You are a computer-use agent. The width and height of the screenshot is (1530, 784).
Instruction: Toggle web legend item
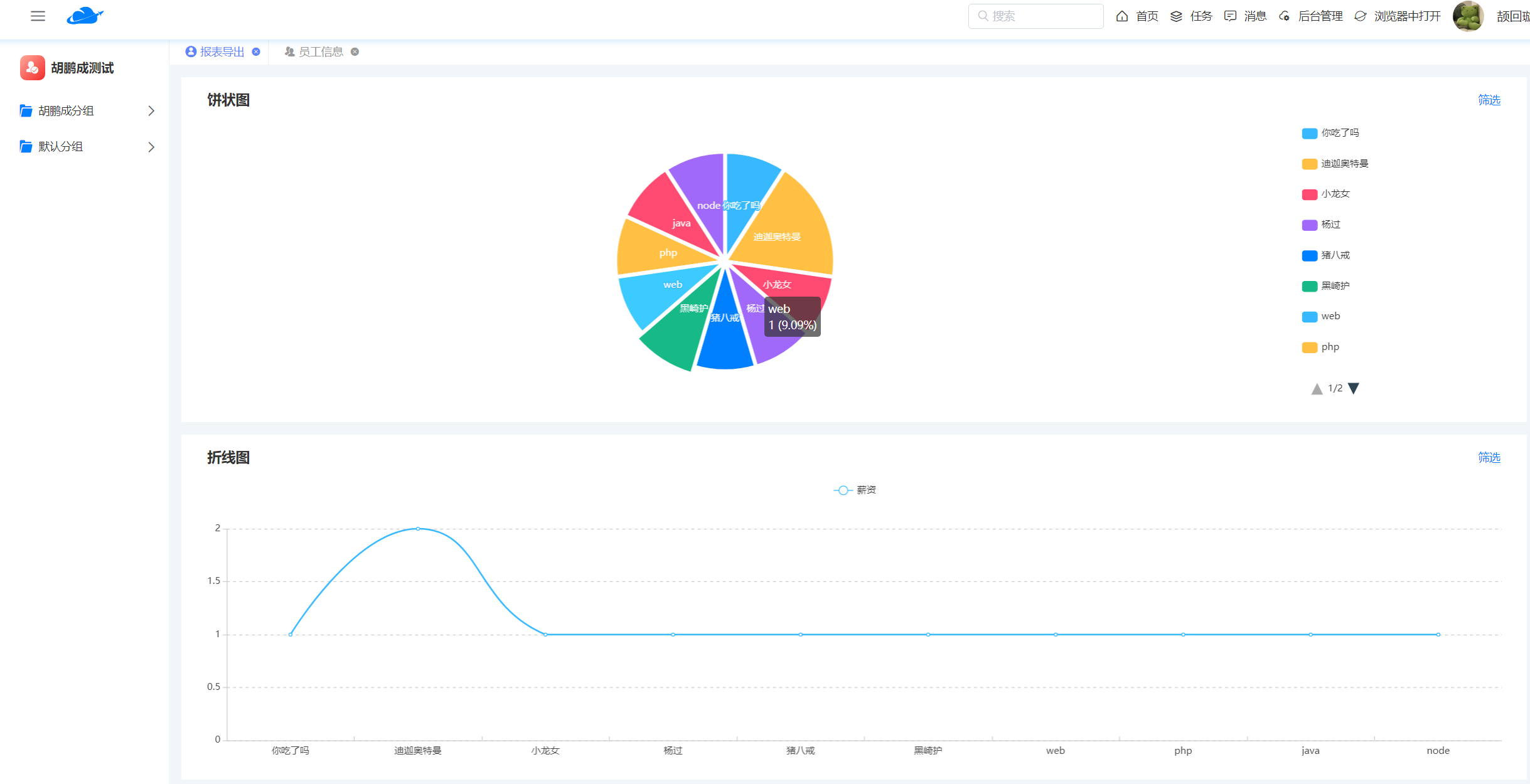pos(1321,316)
